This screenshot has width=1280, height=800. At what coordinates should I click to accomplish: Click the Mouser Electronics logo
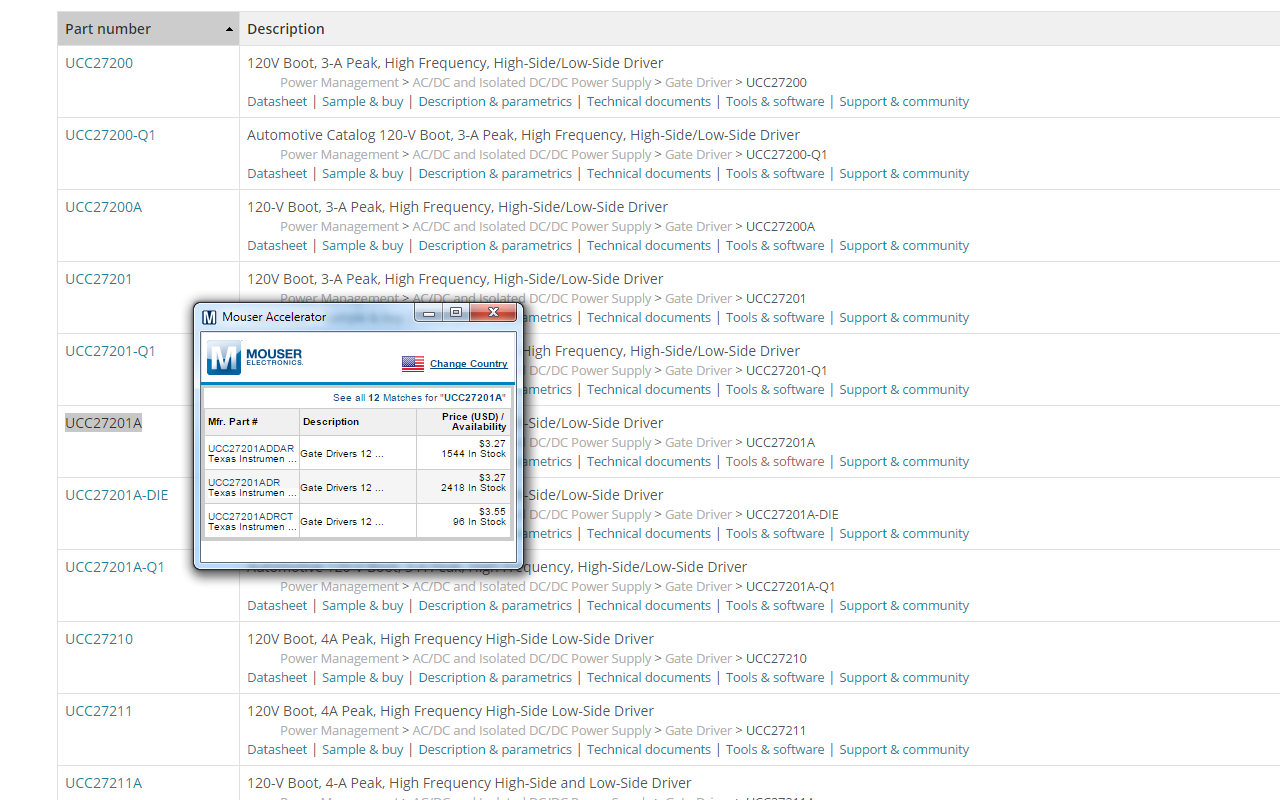(254, 357)
